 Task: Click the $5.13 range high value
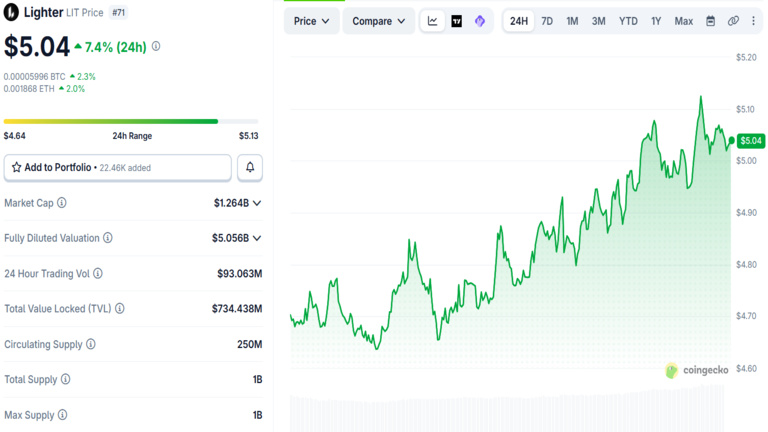tap(248, 136)
